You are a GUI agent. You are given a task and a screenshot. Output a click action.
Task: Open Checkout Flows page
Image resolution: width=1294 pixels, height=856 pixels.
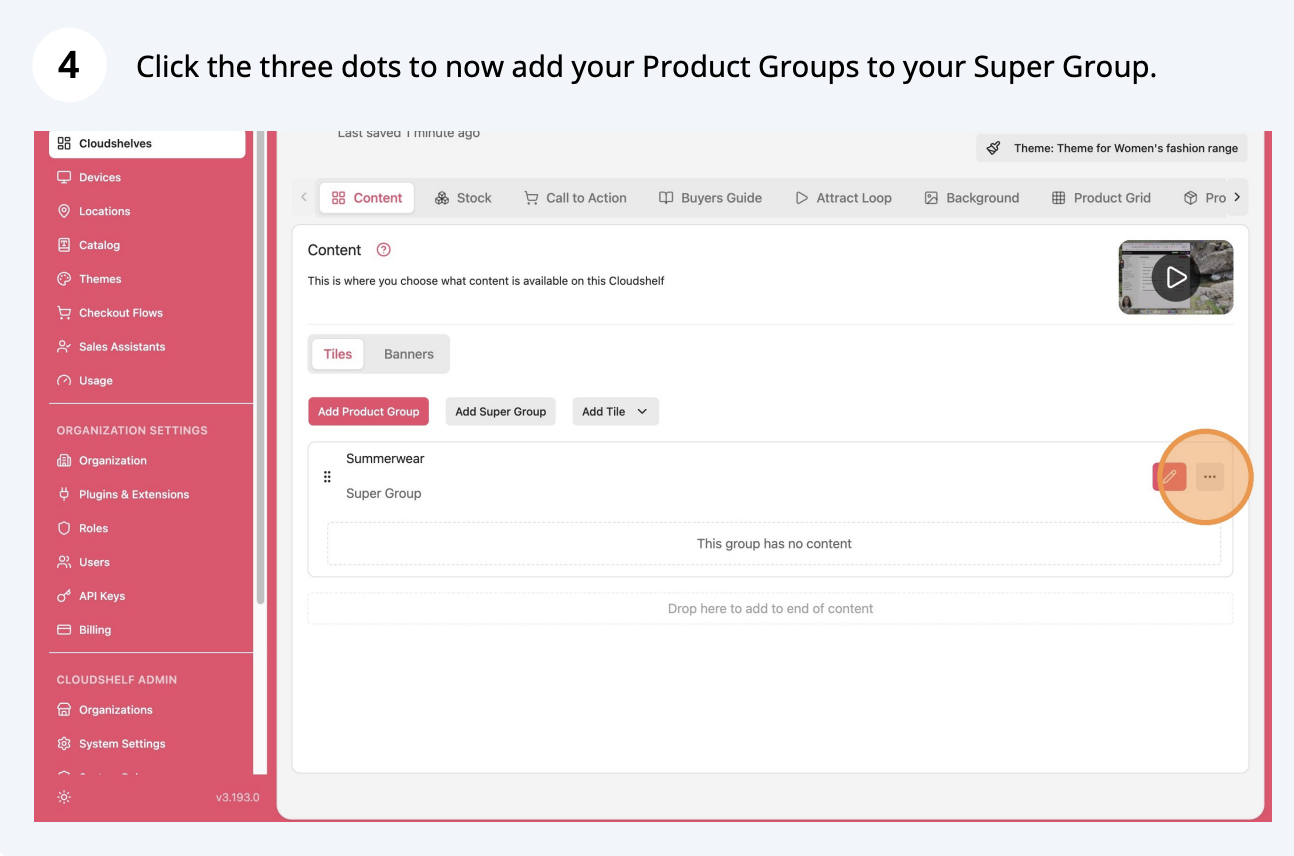(x=120, y=313)
